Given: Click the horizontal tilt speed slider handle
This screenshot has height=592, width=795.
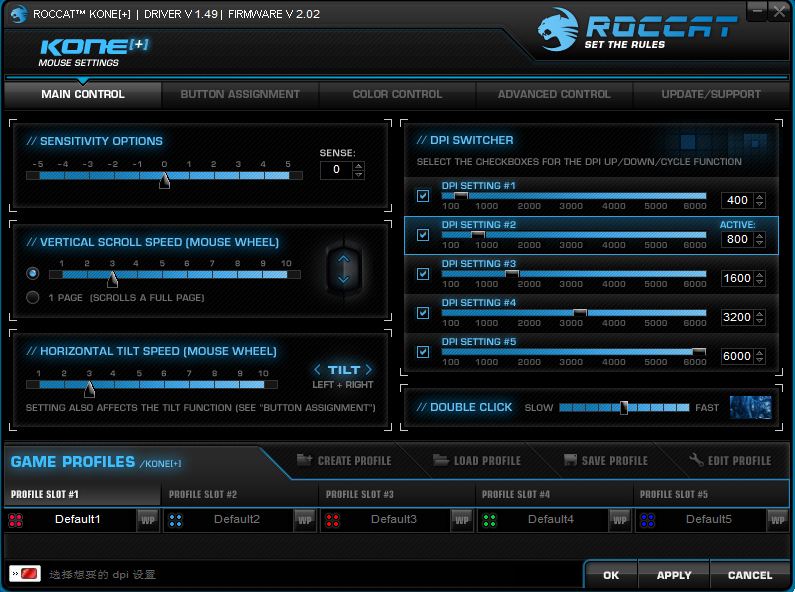Looking at the screenshot, I should 89,389.
